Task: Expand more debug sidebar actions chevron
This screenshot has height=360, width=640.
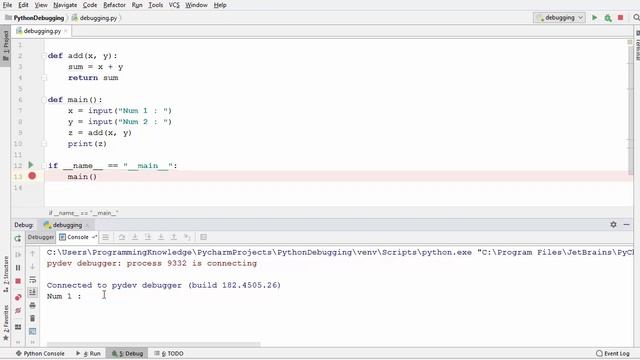Action: 18,342
